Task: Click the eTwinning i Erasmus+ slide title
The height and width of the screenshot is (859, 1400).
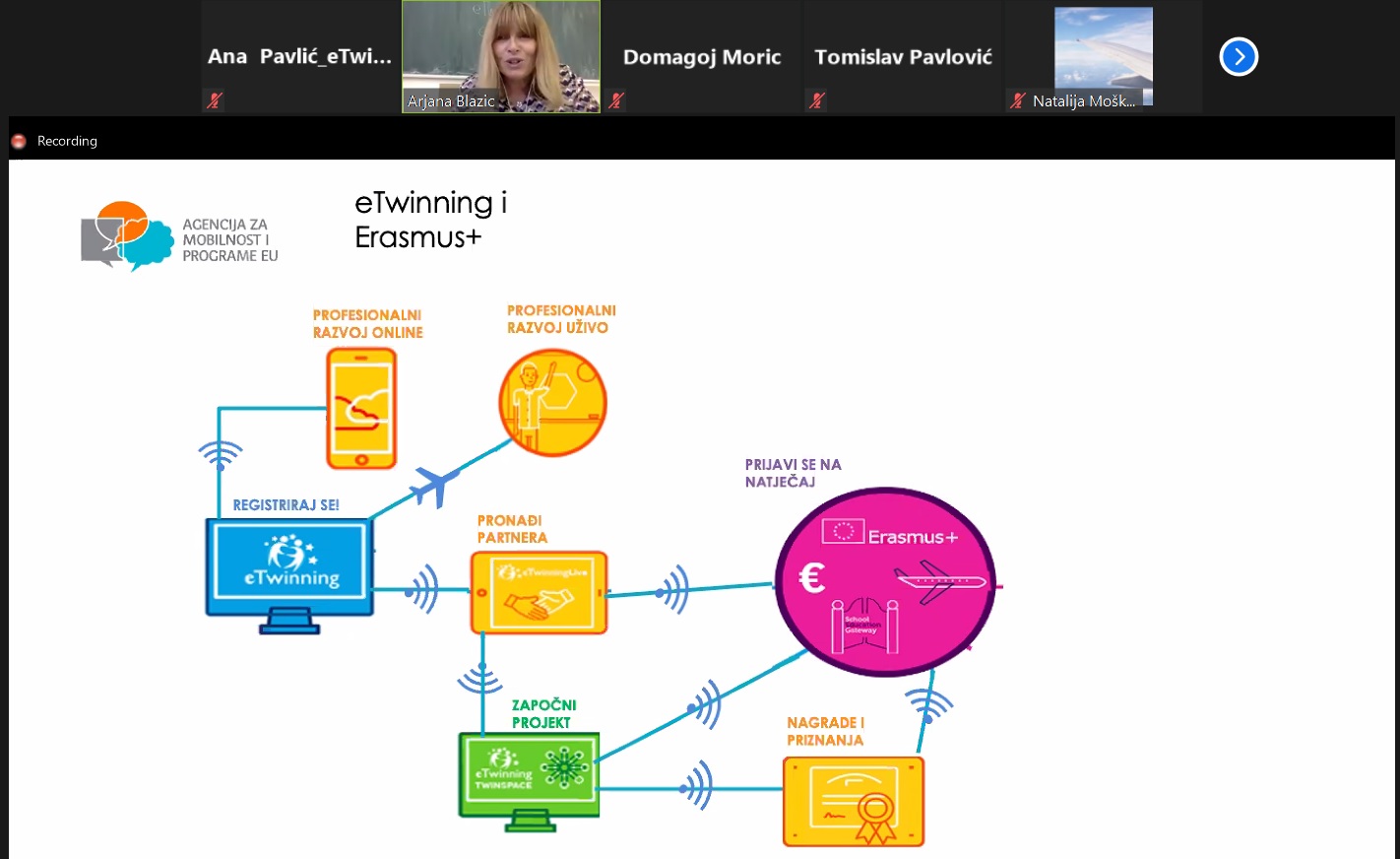Action: tap(431, 220)
